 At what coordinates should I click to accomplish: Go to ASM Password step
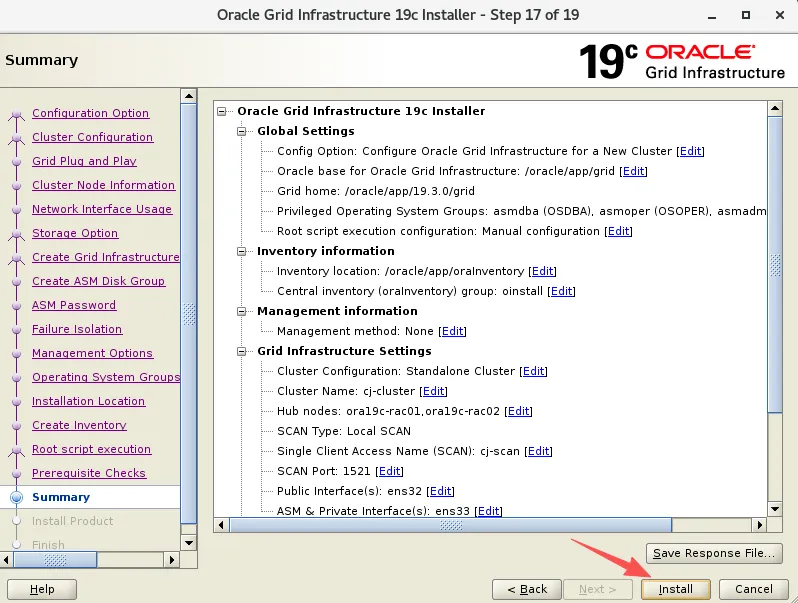coord(74,305)
